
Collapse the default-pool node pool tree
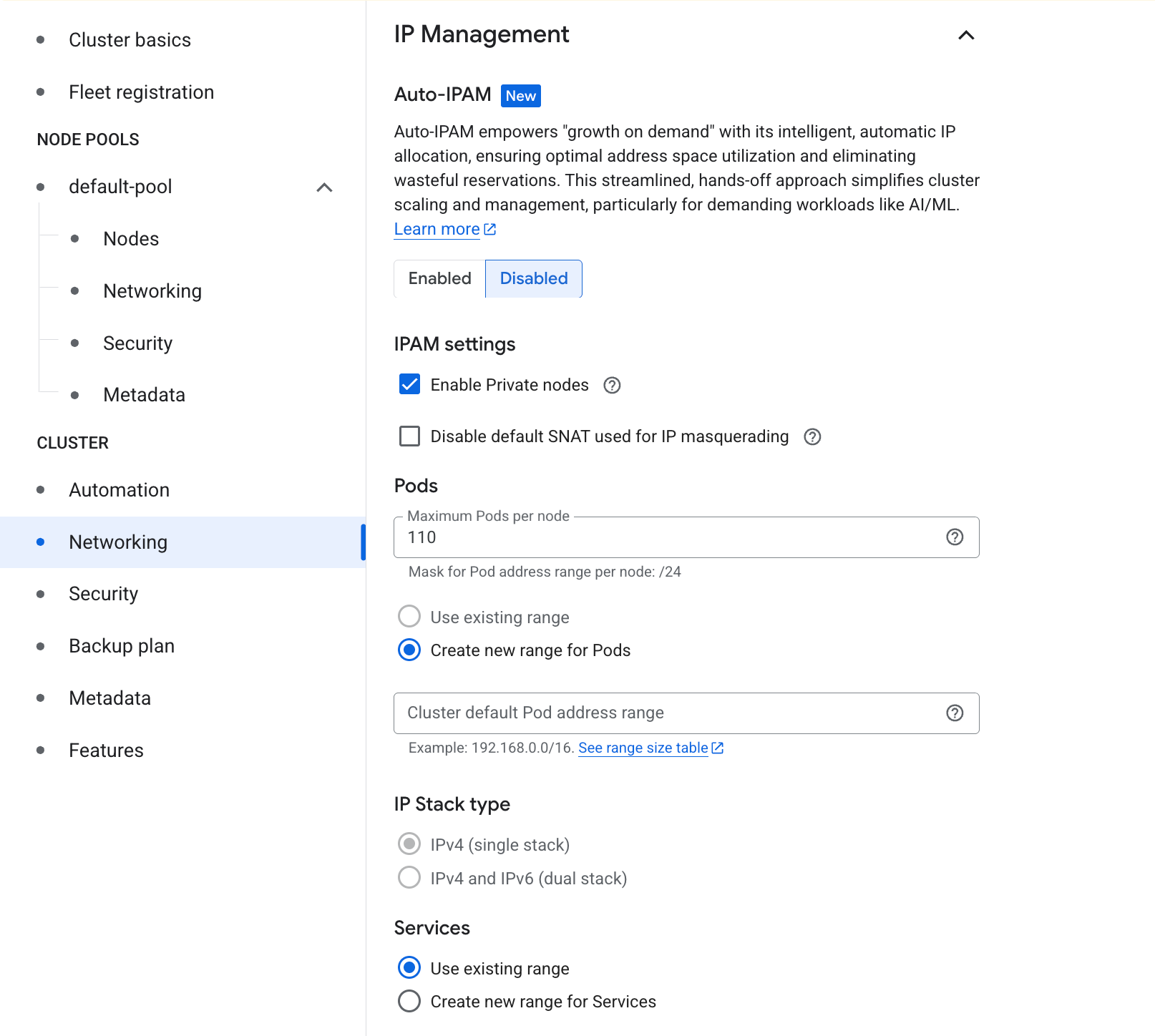[x=324, y=187]
